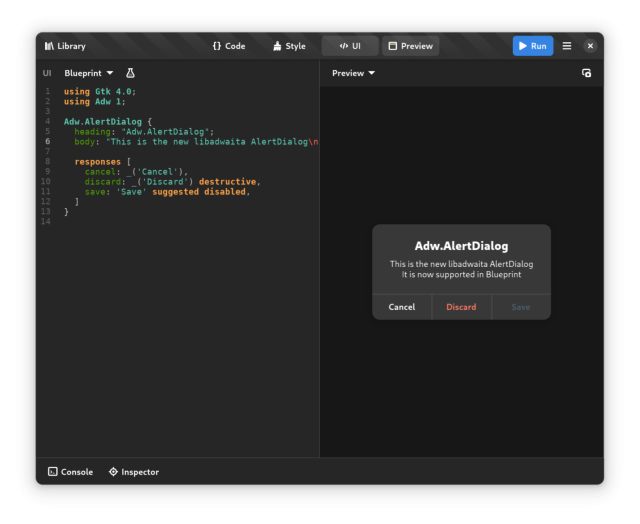
Task: Click the Adw.AlertDialog heading in preview
Action: (461, 246)
